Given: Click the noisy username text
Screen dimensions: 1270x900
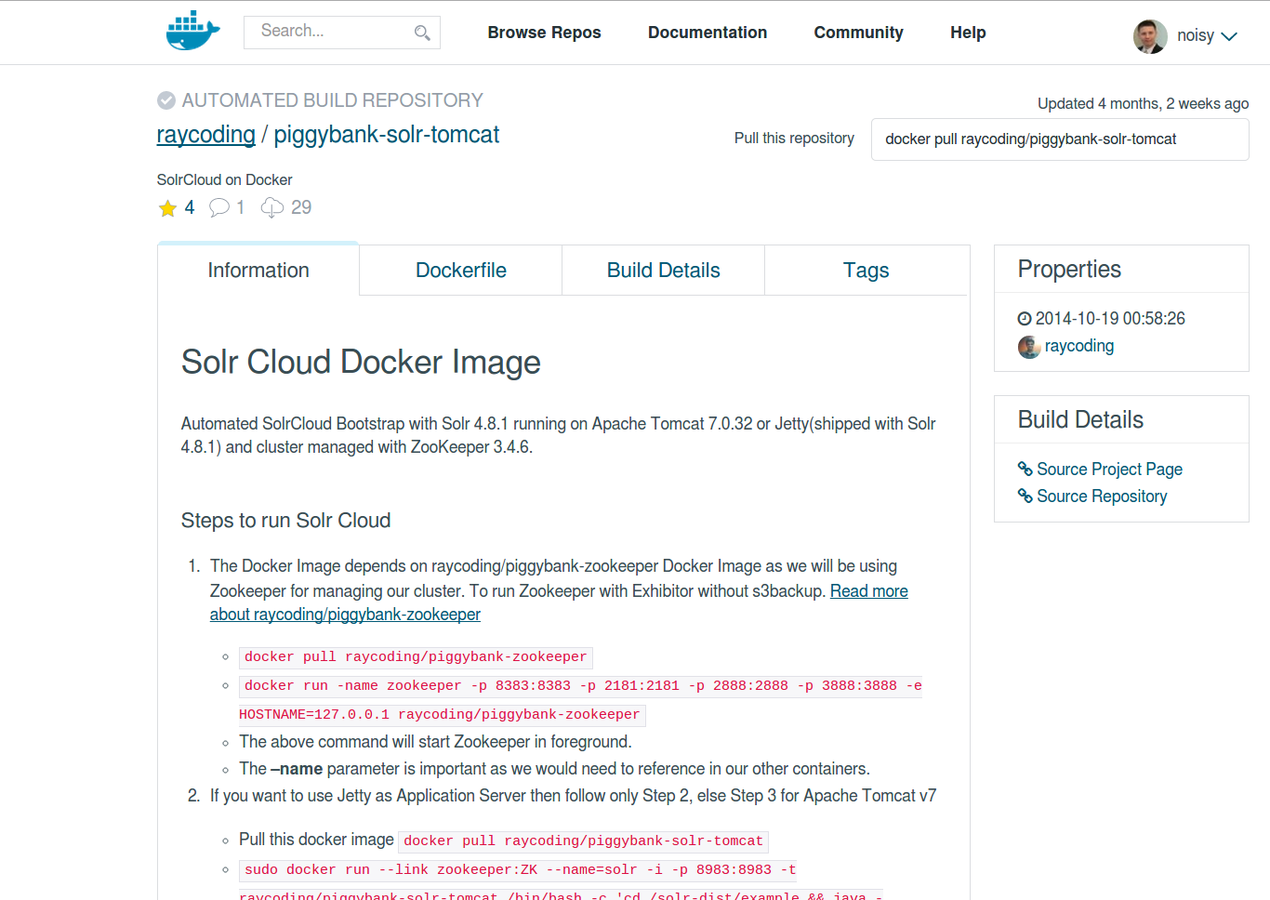Looking at the screenshot, I should pyautogui.click(x=1195, y=36).
